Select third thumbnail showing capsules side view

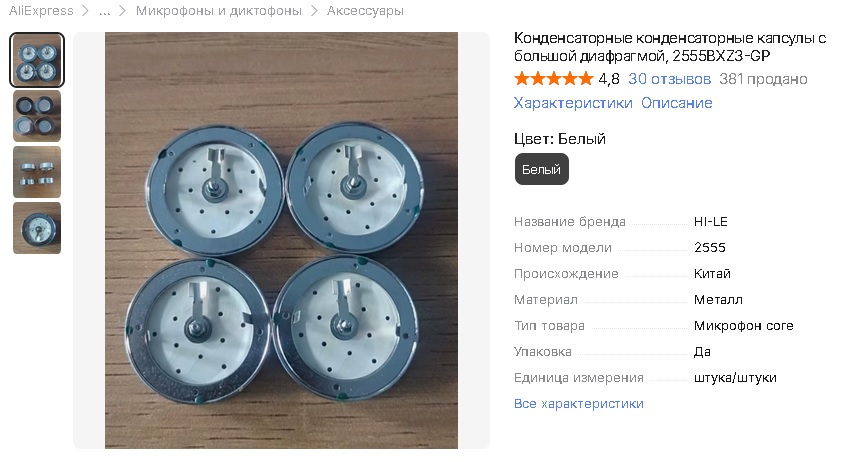37,172
